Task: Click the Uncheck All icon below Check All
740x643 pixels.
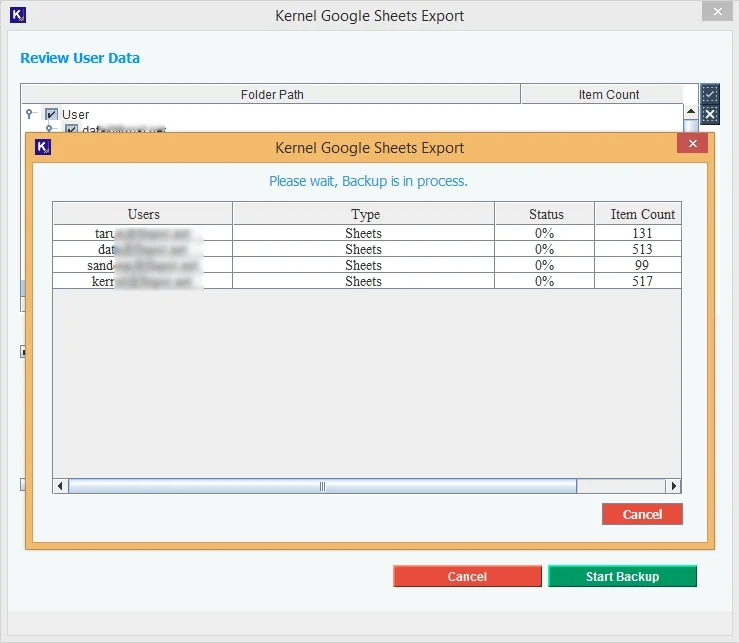Action: (x=710, y=114)
